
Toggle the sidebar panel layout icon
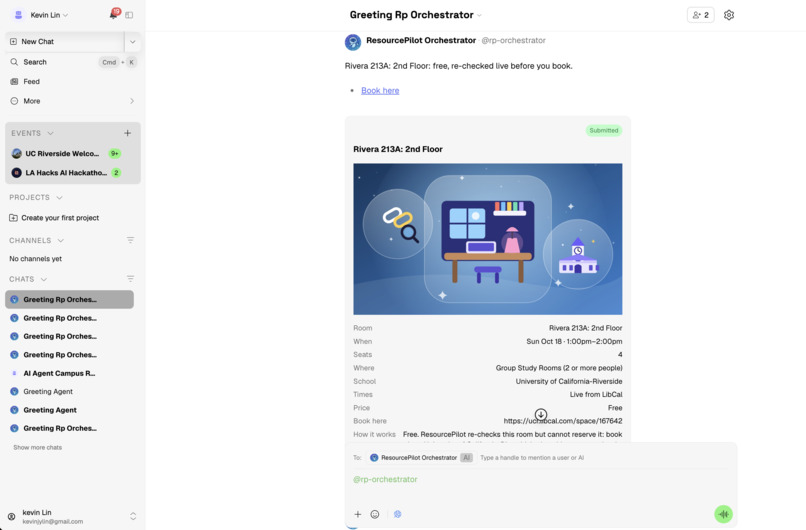click(129, 15)
